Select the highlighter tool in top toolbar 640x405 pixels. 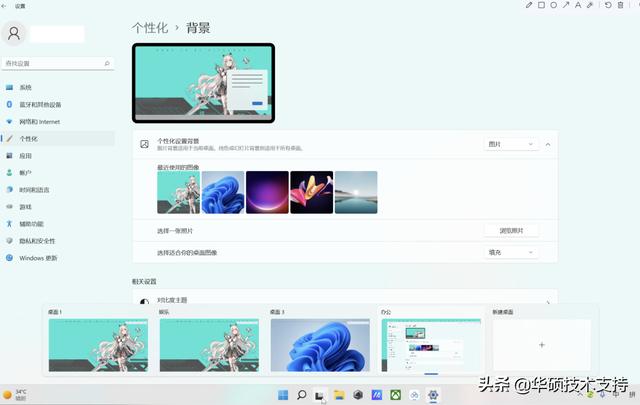[x=590, y=5]
